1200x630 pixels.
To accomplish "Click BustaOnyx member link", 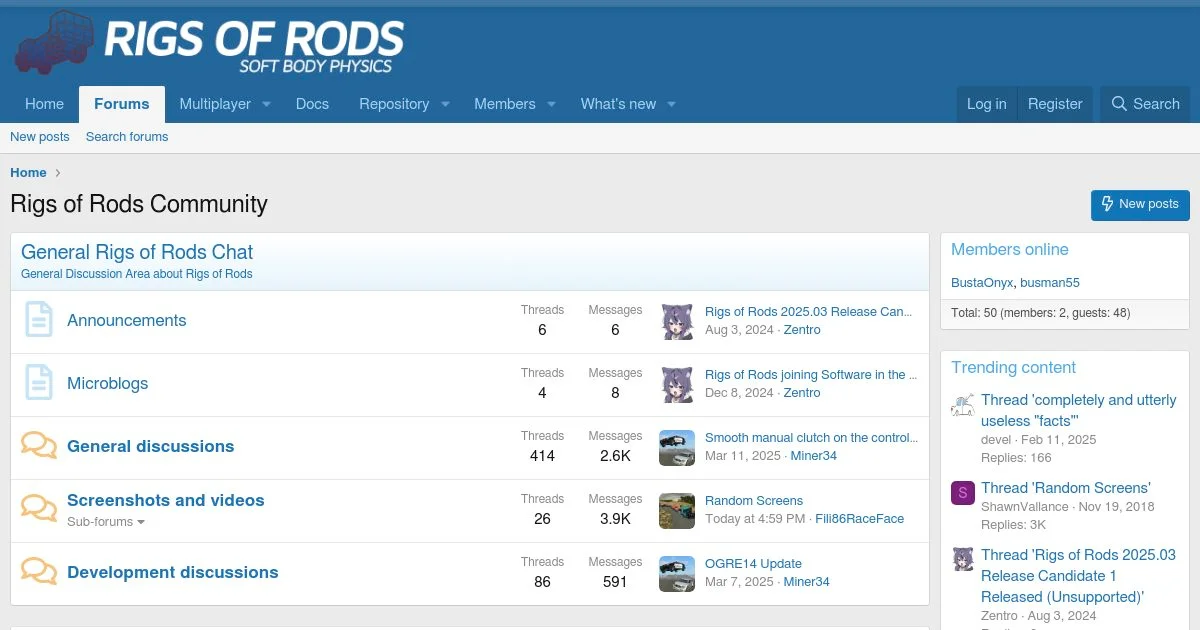I will pos(982,283).
